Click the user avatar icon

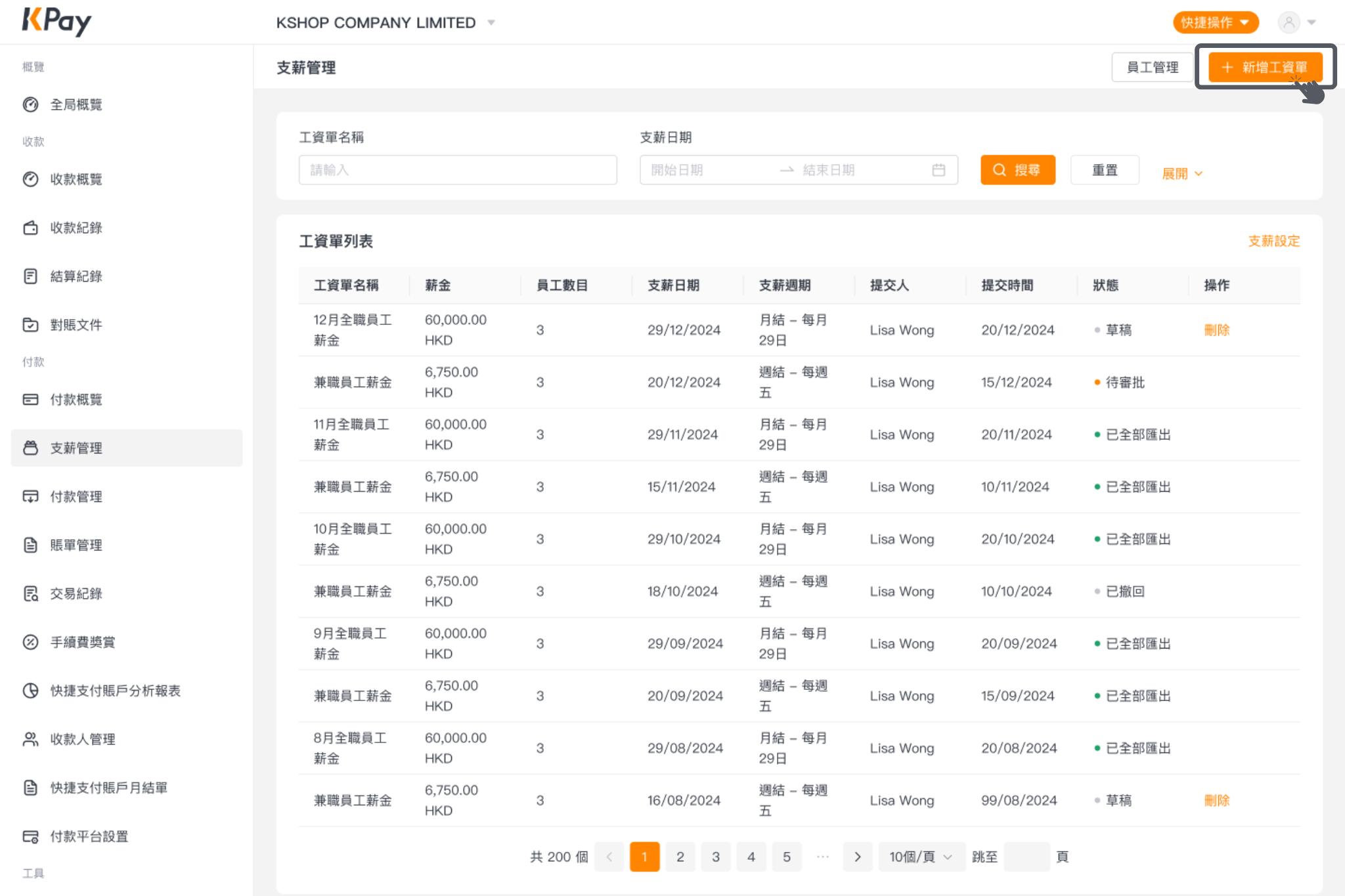point(1289,22)
